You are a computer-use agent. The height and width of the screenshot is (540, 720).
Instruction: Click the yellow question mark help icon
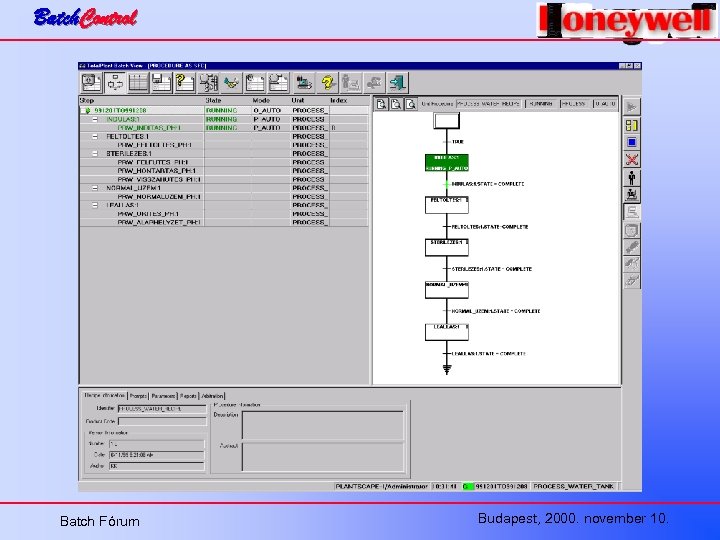(x=327, y=83)
